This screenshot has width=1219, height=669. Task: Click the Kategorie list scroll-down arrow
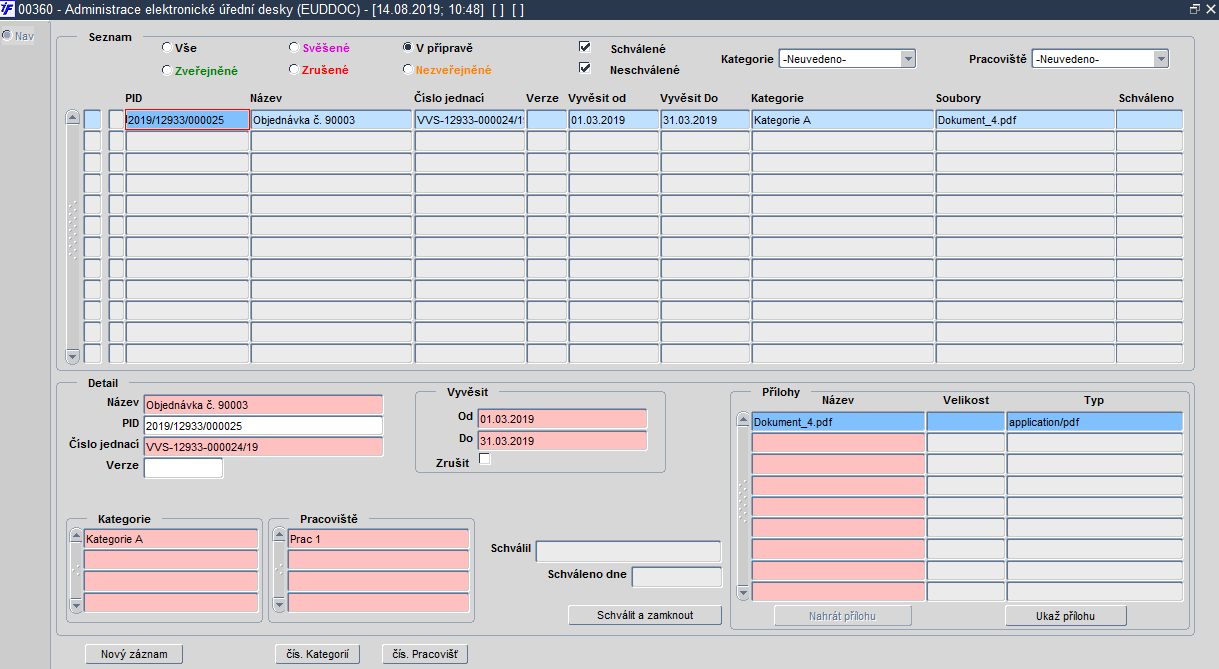click(x=76, y=605)
